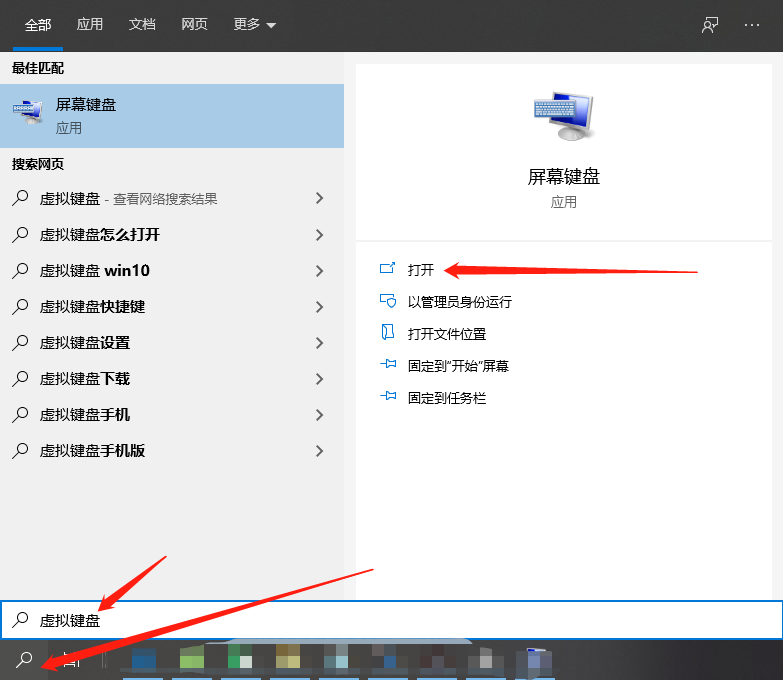Viewport: 783px width, 680px height.
Task: Expand the 虚拟键盘怎么打开 suggestion arrow
Action: click(x=320, y=235)
